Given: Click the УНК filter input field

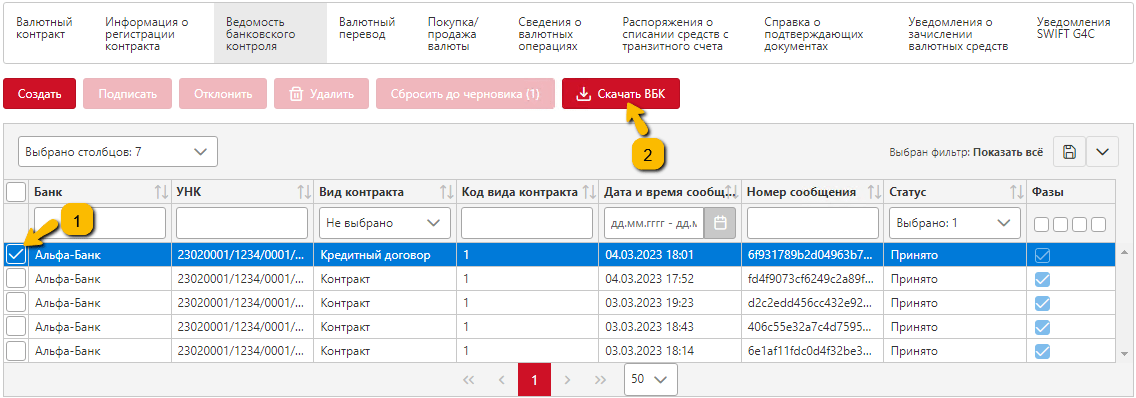Looking at the screenshot, I should pyautogui.click(x=242, y=223).
